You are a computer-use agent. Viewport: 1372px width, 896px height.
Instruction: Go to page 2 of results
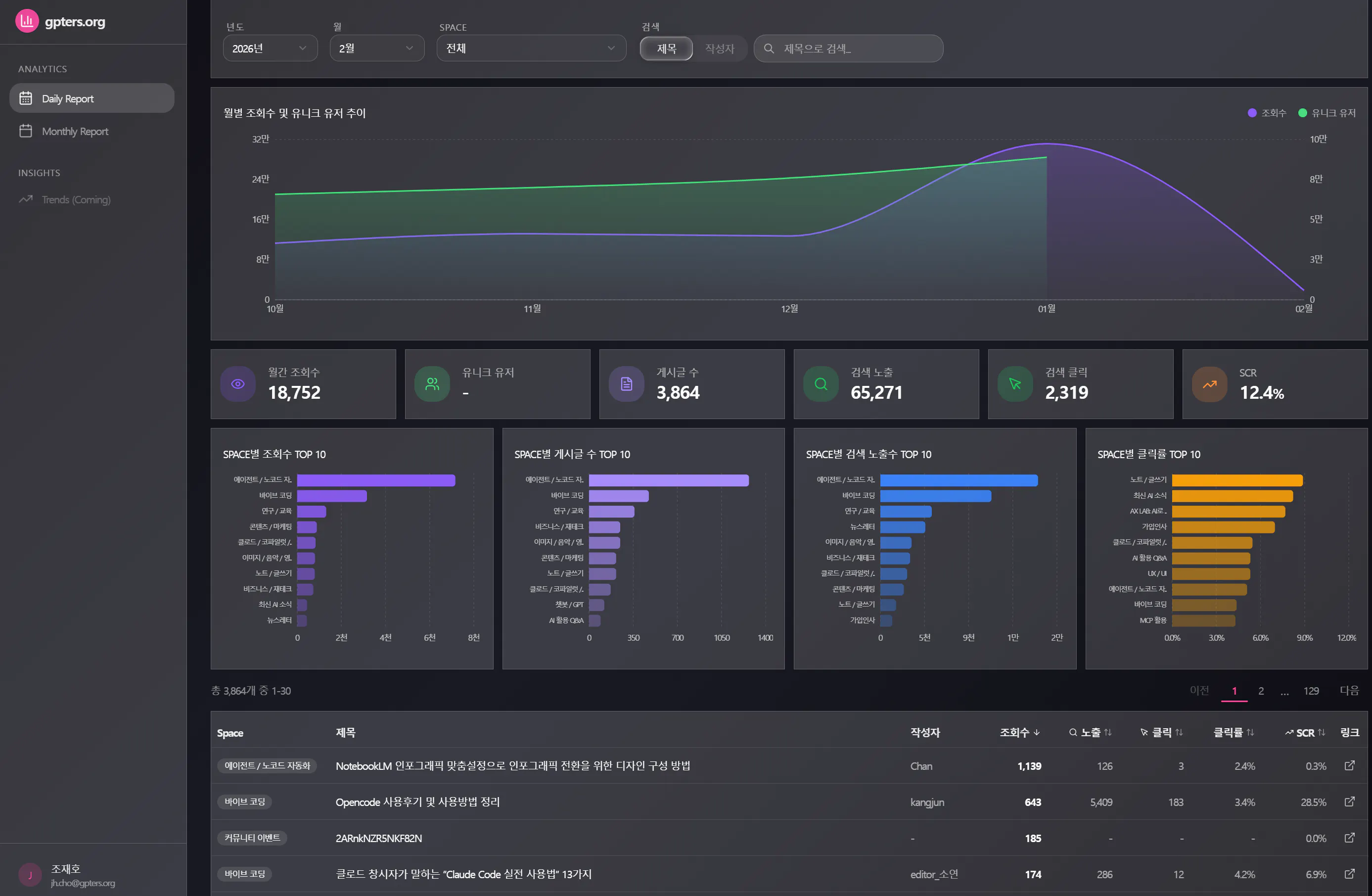(x=1261, y=690)
